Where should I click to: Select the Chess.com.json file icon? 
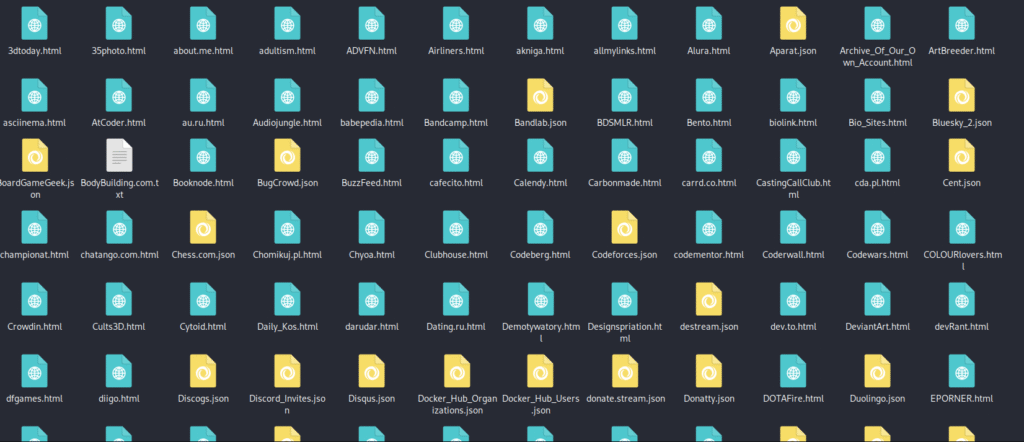203,227
